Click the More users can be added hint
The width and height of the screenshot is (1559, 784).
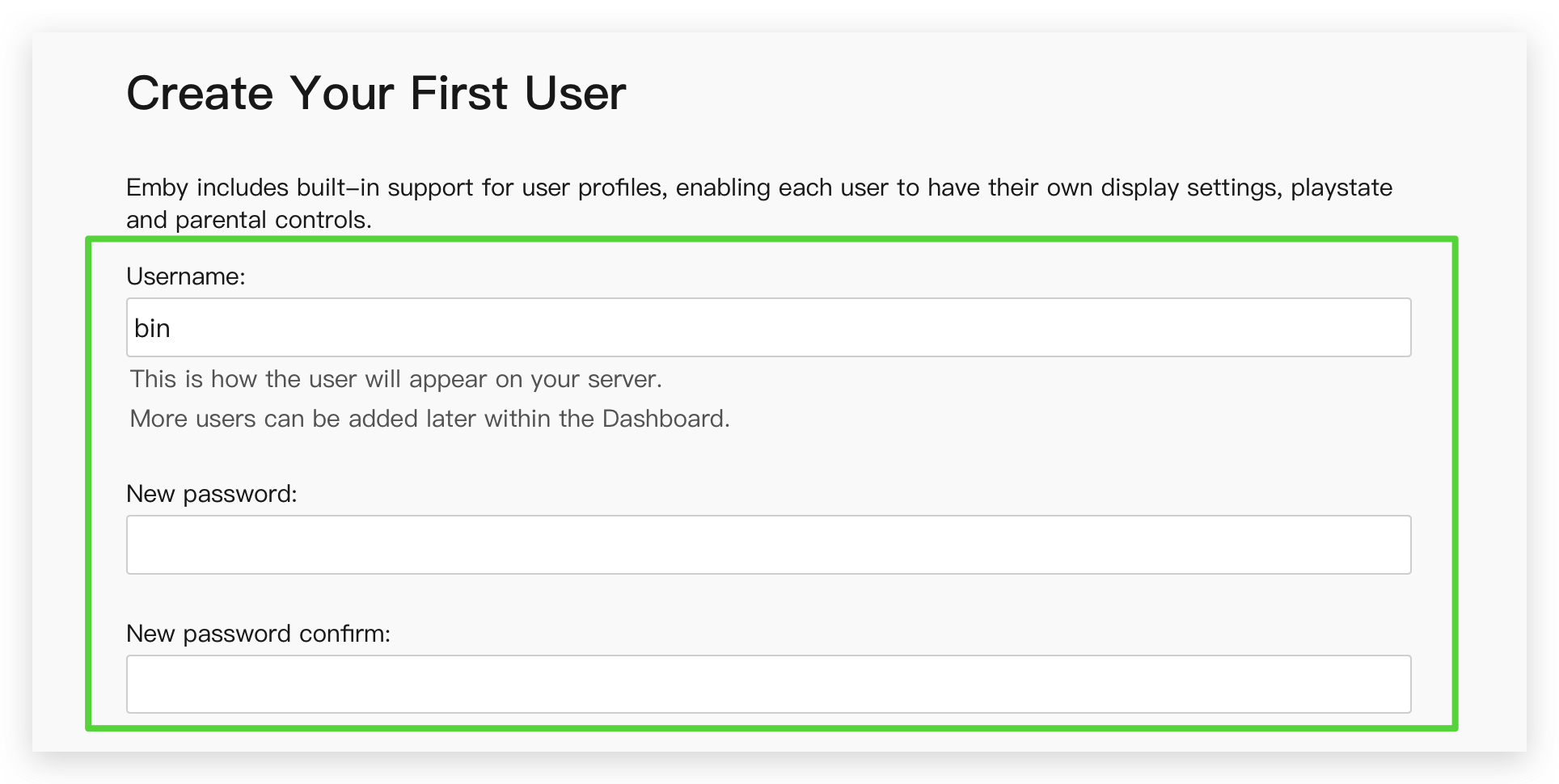tap(430, 419)
